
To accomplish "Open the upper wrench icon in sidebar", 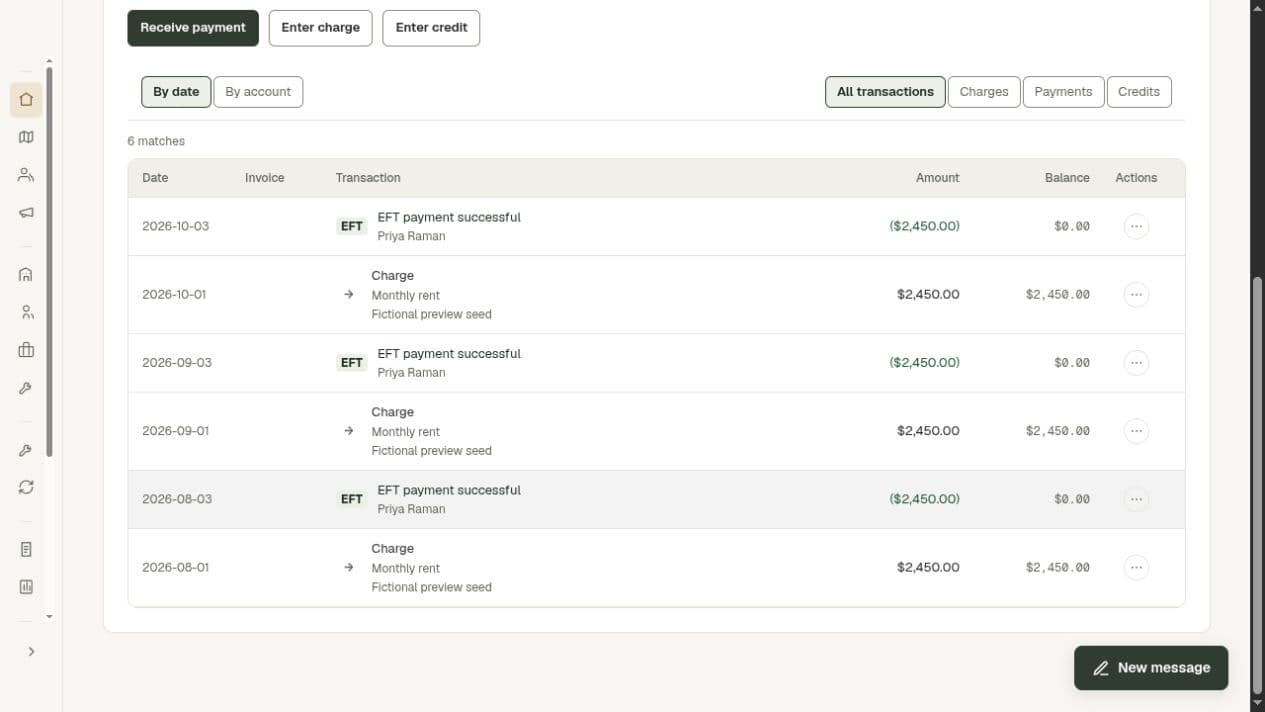I will pyautogui.click(x=26, y=388).
